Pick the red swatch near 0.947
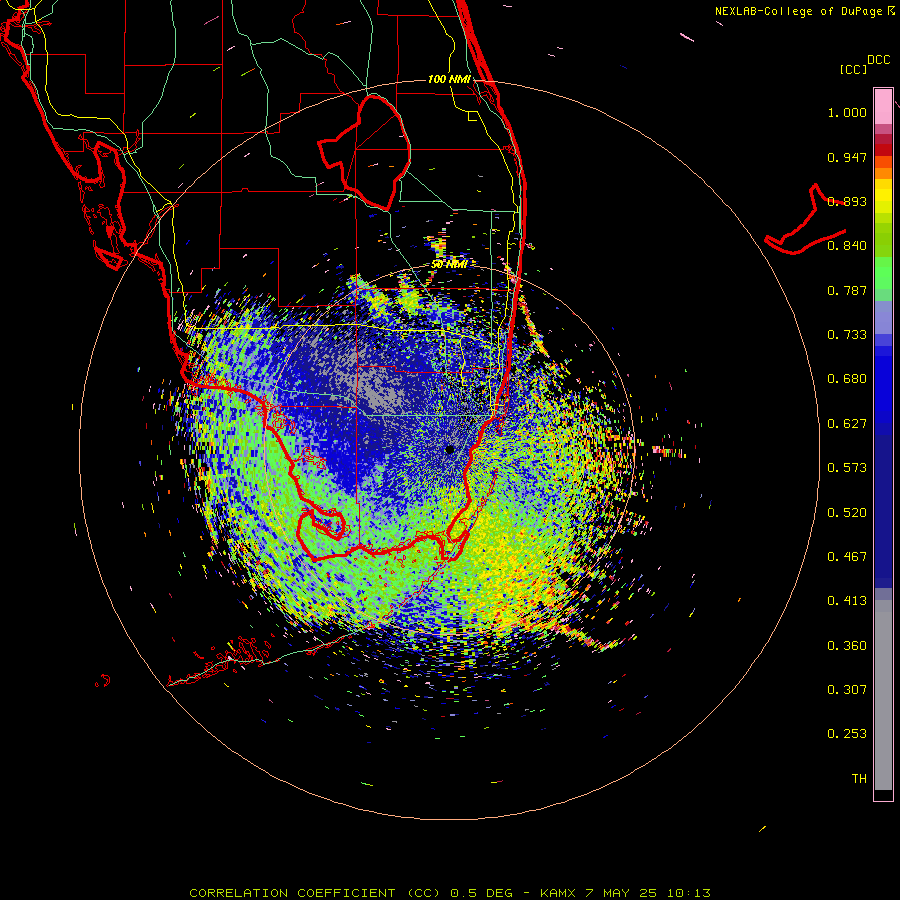Image resolution: width=900 pixels, height=900 pixels. tap(883, 150)
